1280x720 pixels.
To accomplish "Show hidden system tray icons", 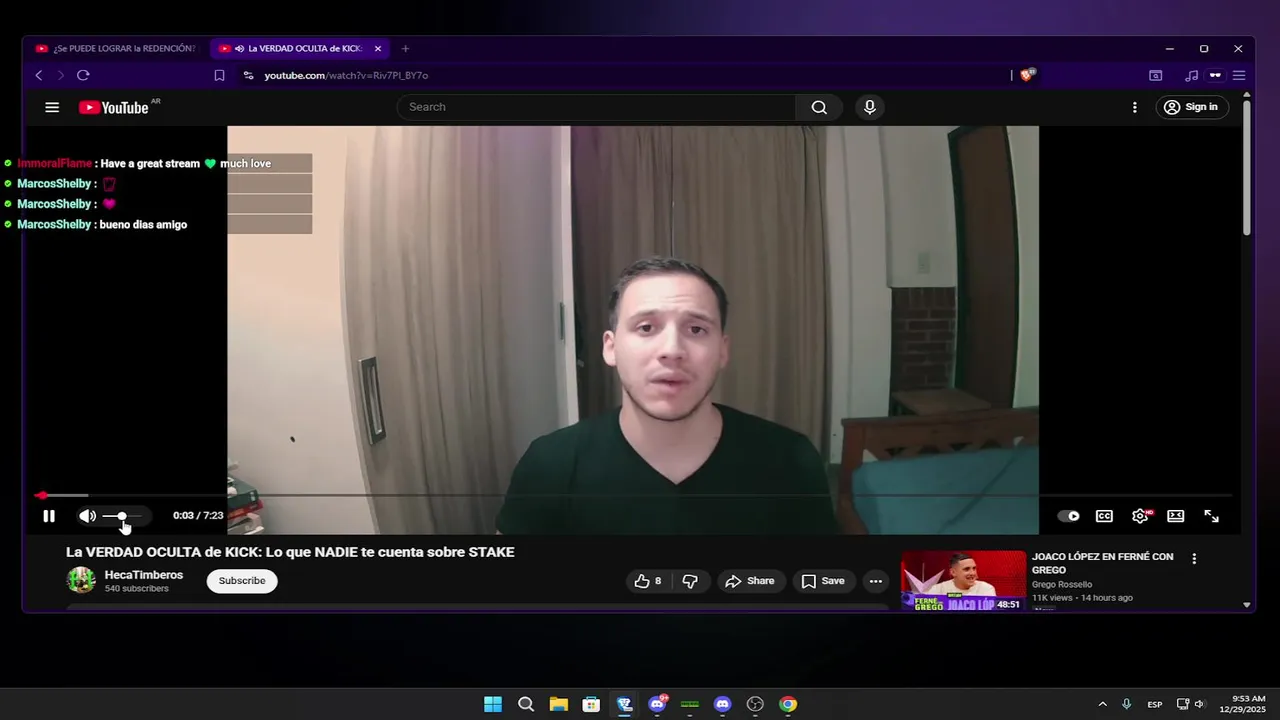I will 1102,704.
